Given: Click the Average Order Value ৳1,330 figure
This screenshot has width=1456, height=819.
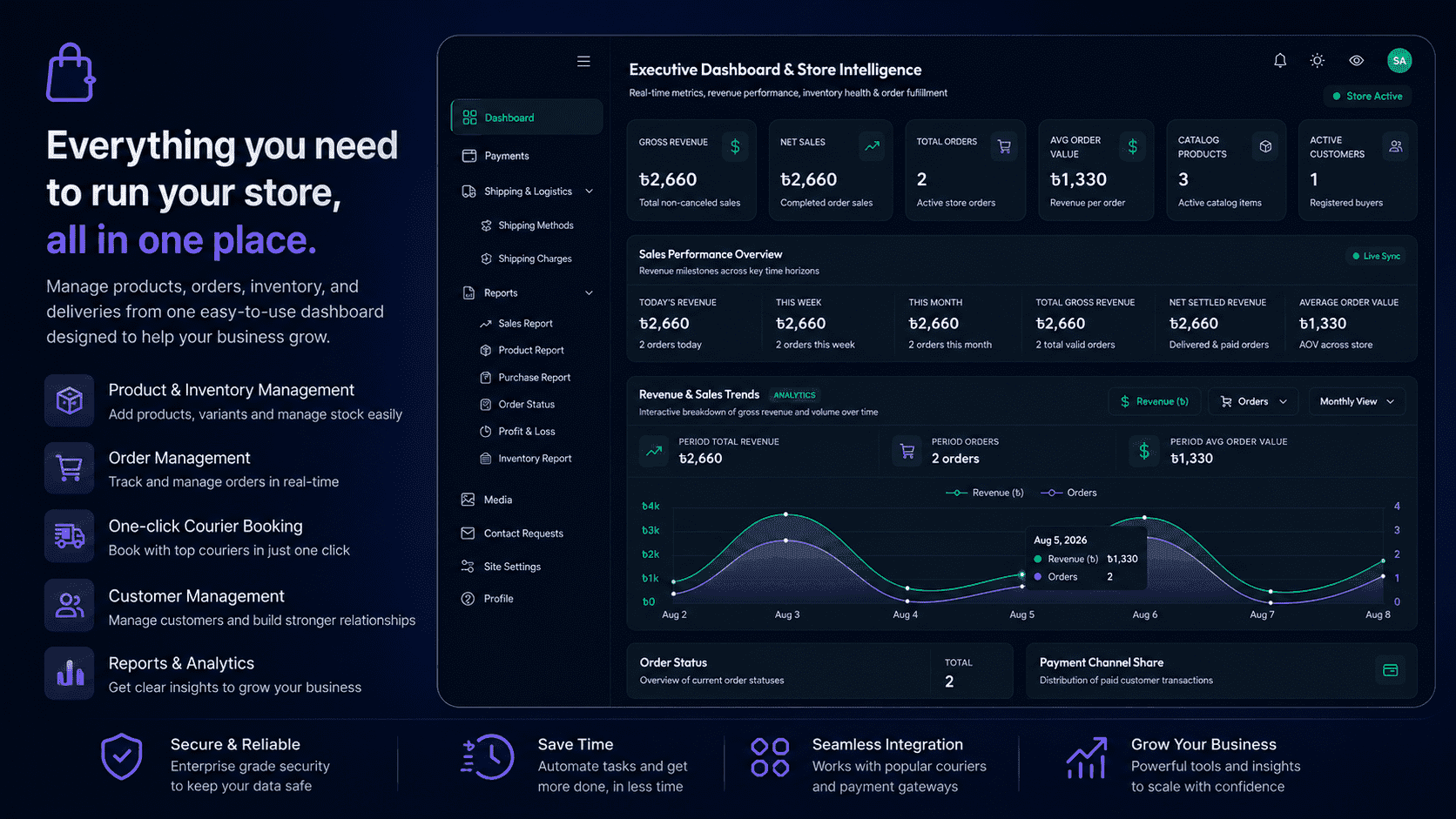Looking at the screenshot, I should [1323, 324].
